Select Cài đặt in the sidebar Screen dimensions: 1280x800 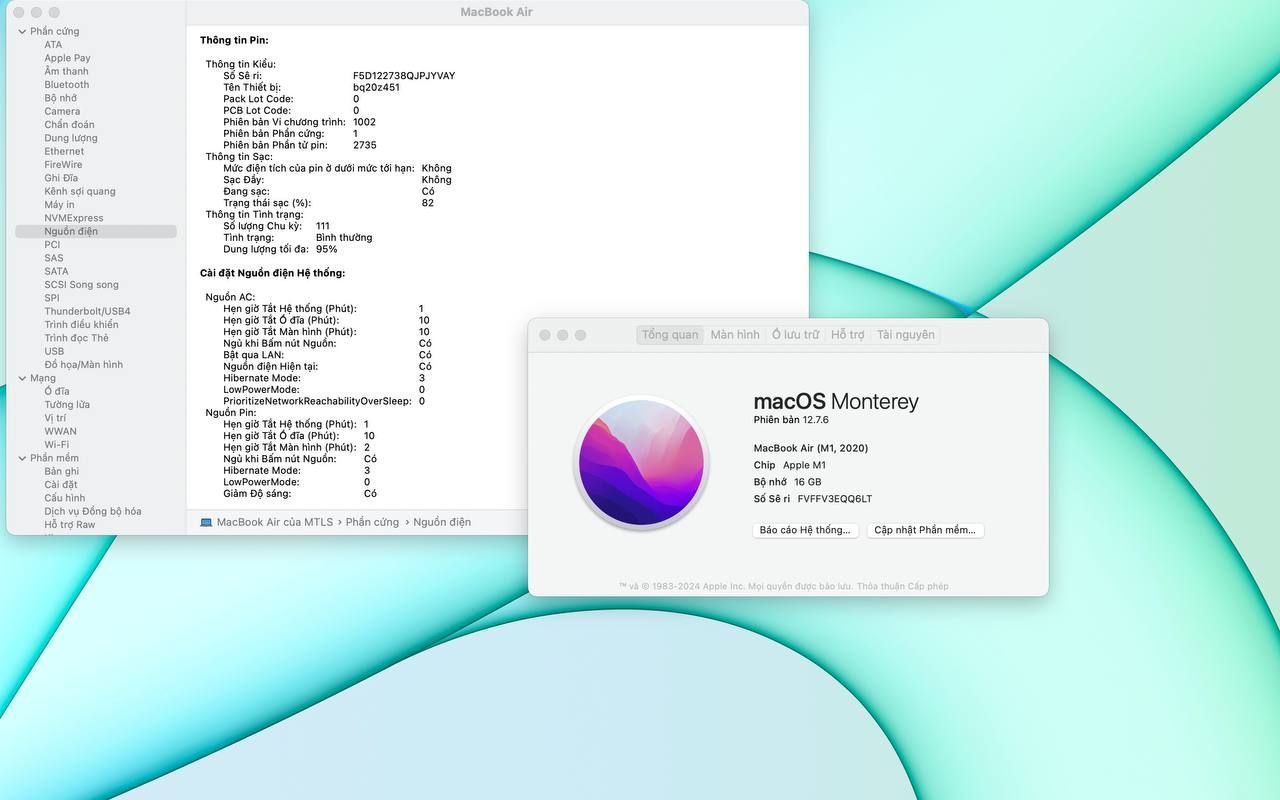pyautogui.click(x=61, y=485)
